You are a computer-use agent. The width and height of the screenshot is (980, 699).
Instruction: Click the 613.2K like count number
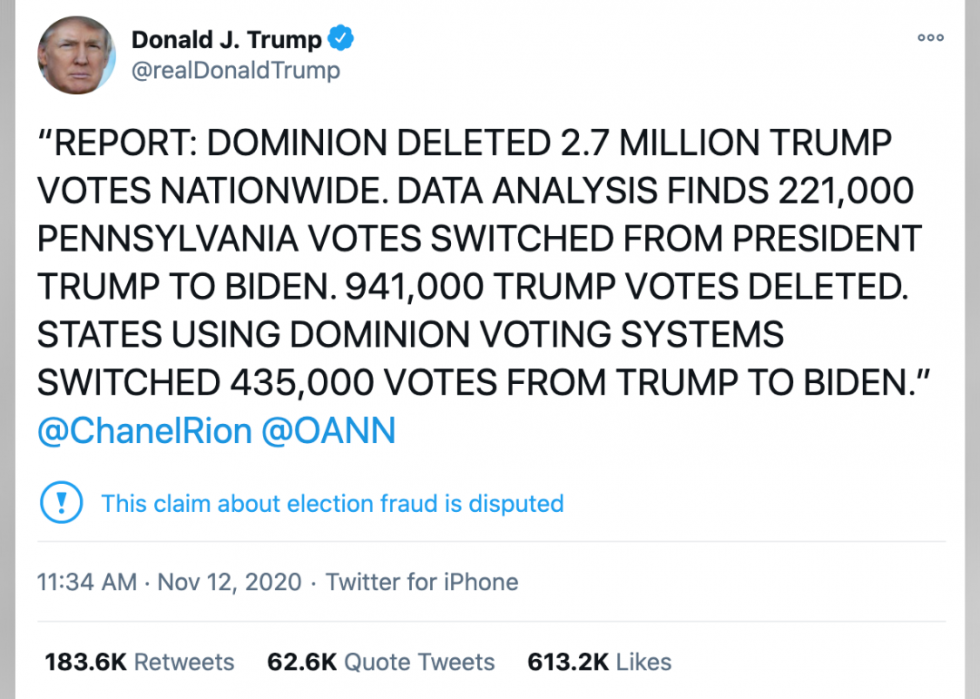click(566, 662)
